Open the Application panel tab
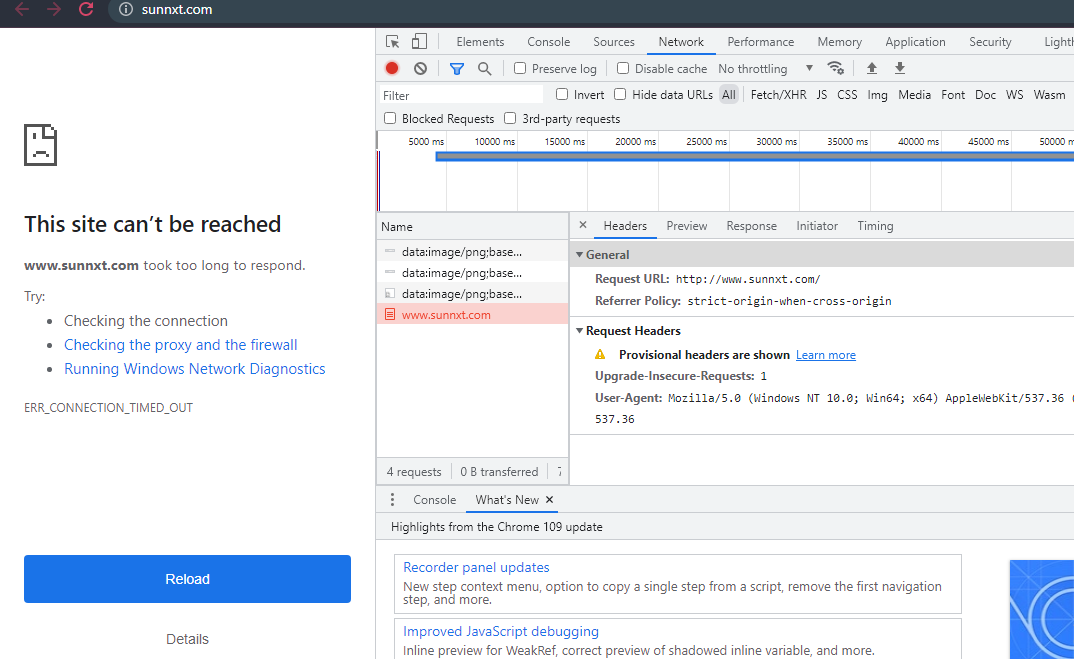Image resolution: width=1074 pixels, height=659 pixels. pyautogui.click(x=915, y=42)
